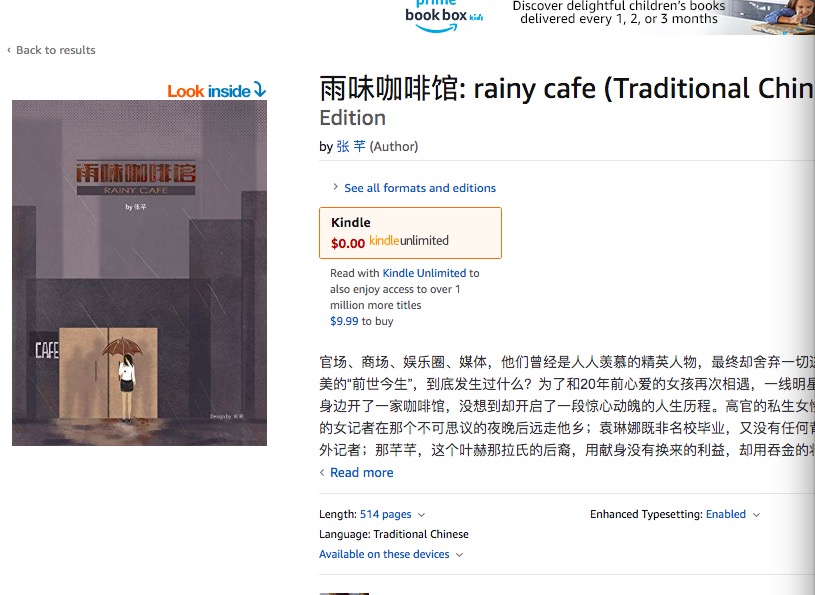Viewport: 815px width, 595px height.
Task: Follow the Kindle Unlimited link
Action: click(x=424, y=273)
